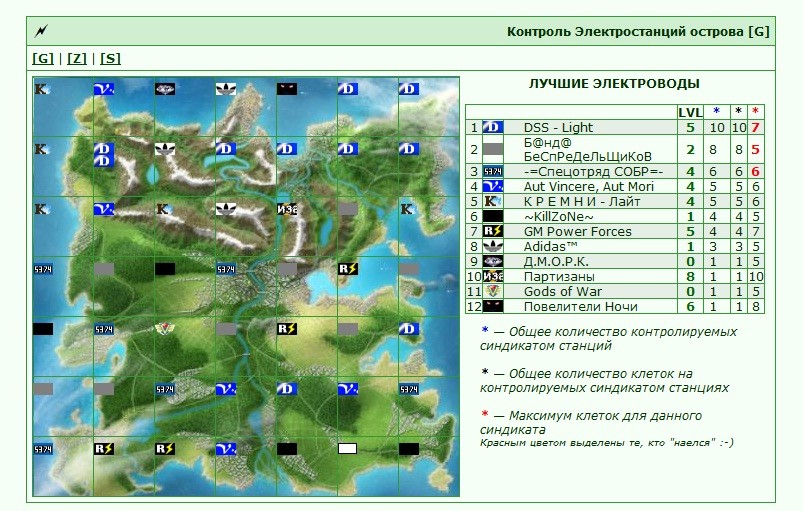Click the Повелители Ночи name in the table
Screen dimensions: 803x511
[x=581, y=307]
